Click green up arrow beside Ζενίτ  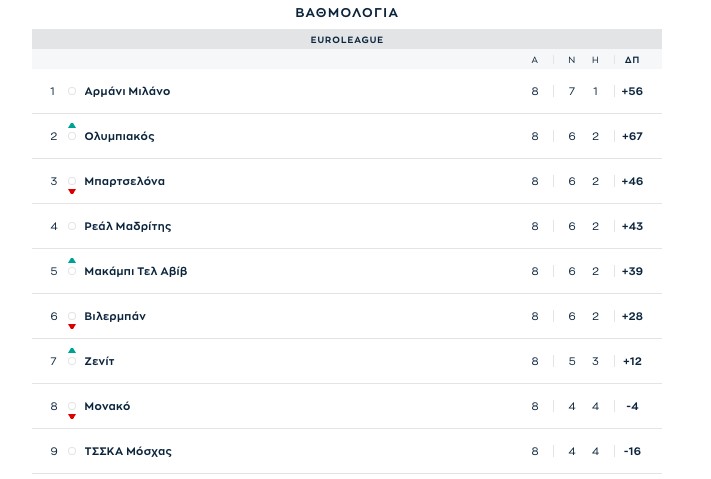[72, 350]
